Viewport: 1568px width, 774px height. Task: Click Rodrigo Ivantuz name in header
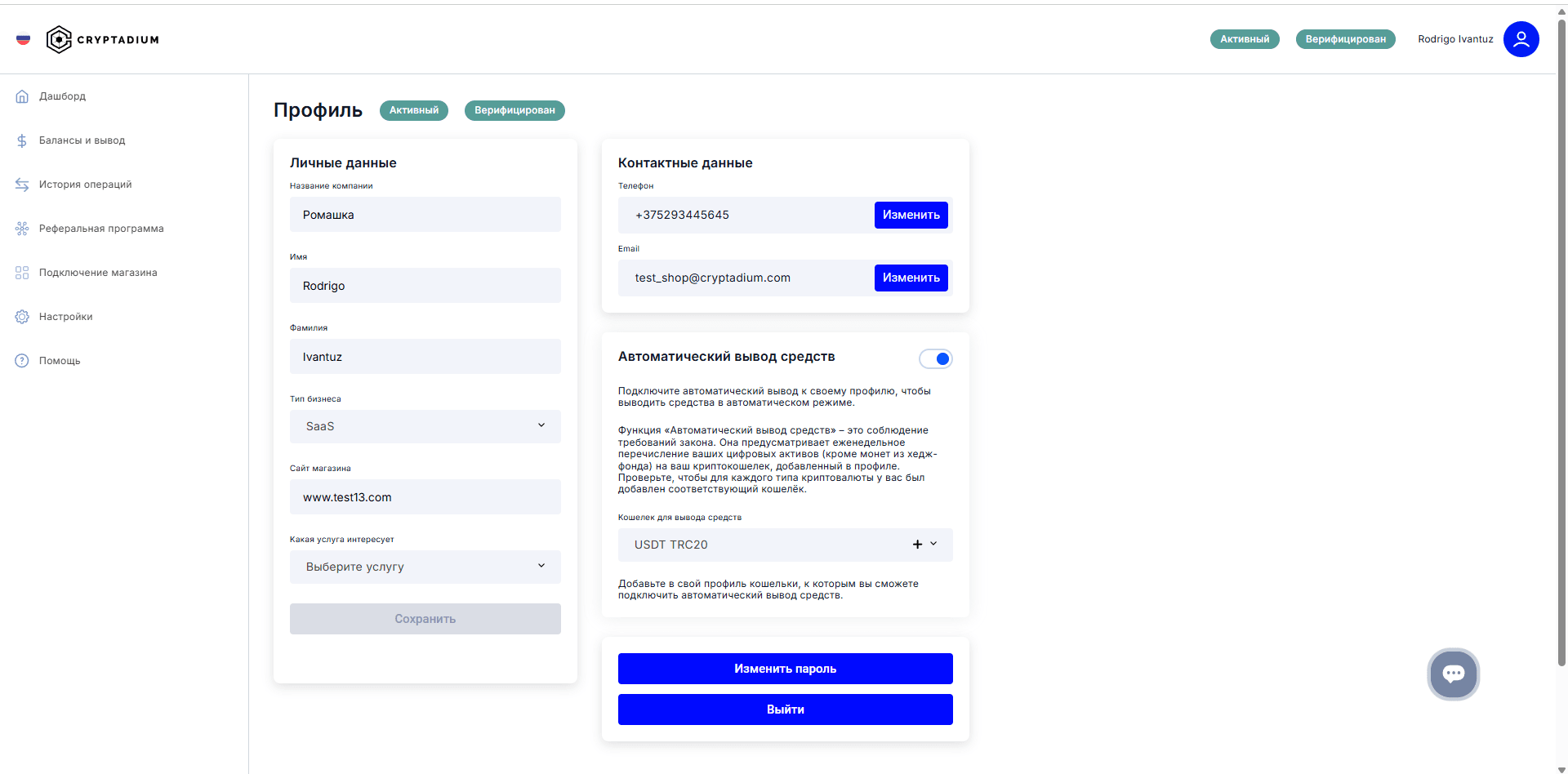(x=1455, y=39)
